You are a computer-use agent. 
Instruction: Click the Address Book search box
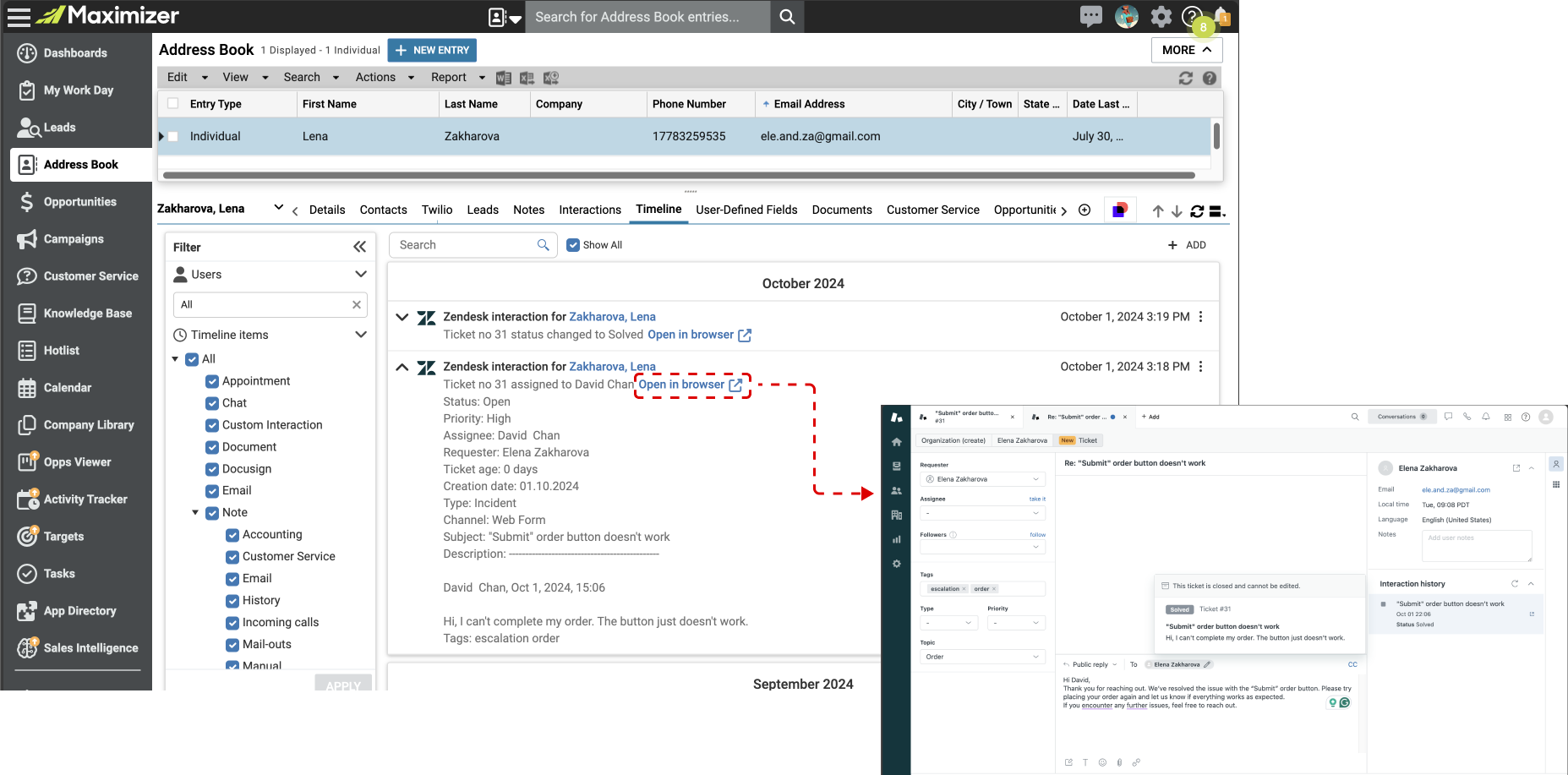647,17
